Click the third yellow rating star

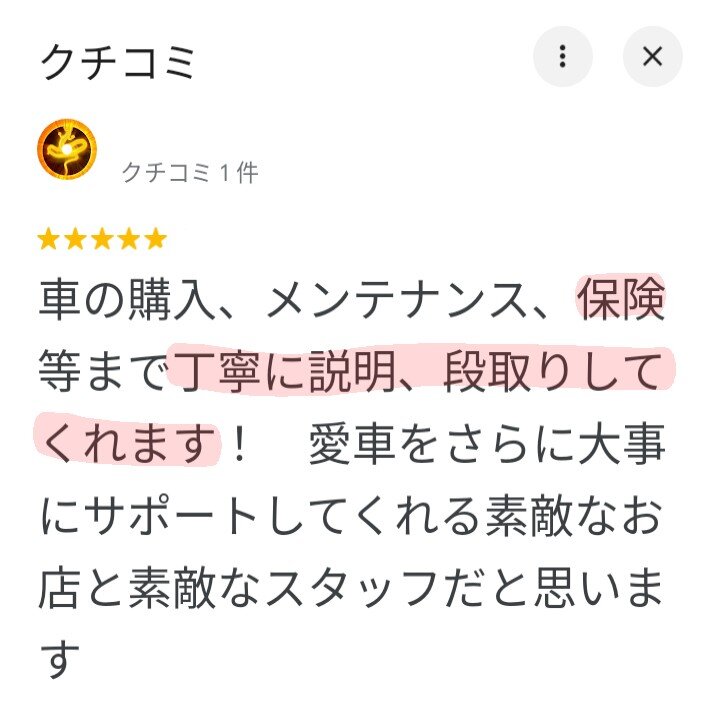102,239
